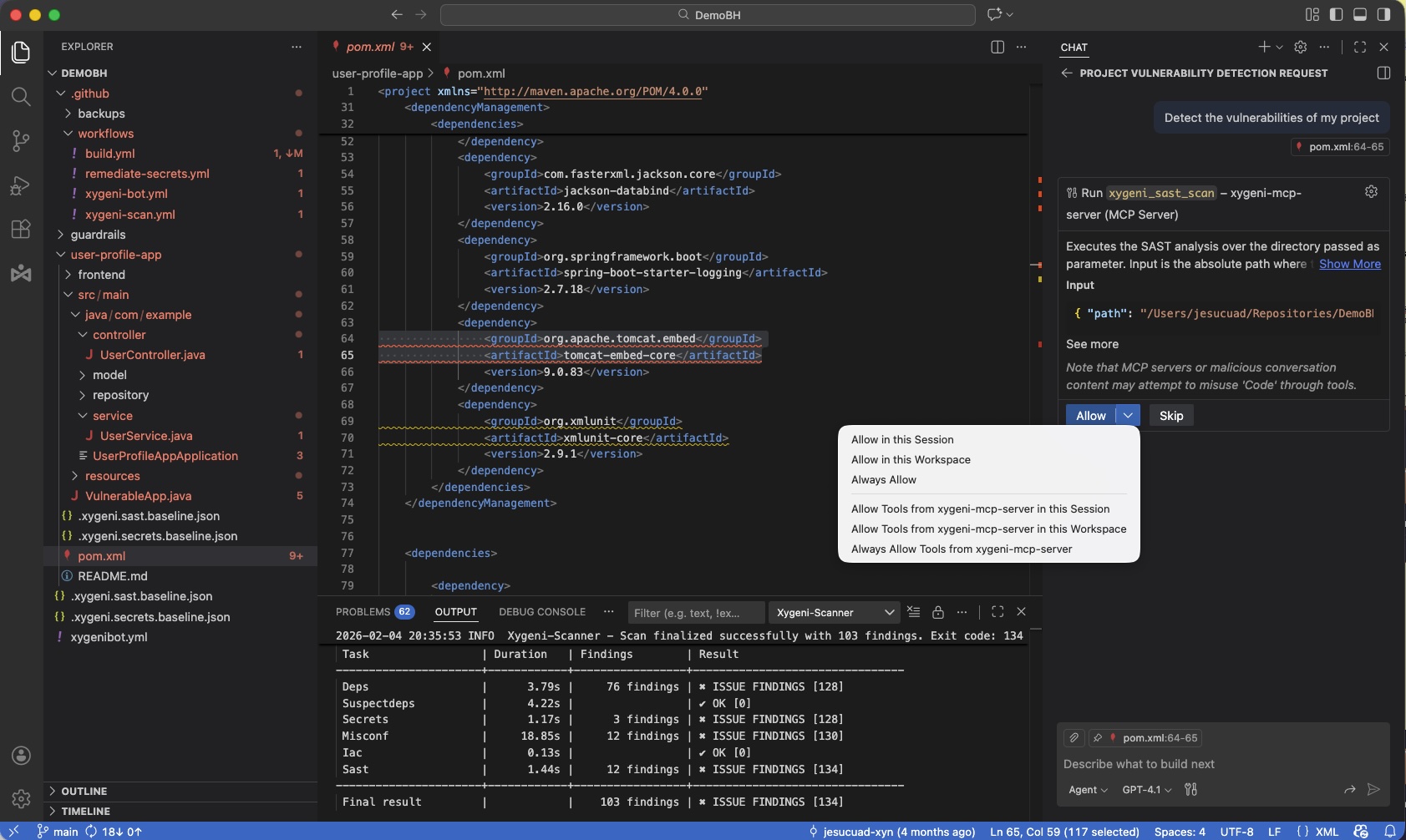
Task: Open the Run and Debug view
Action: coord(21,185)
